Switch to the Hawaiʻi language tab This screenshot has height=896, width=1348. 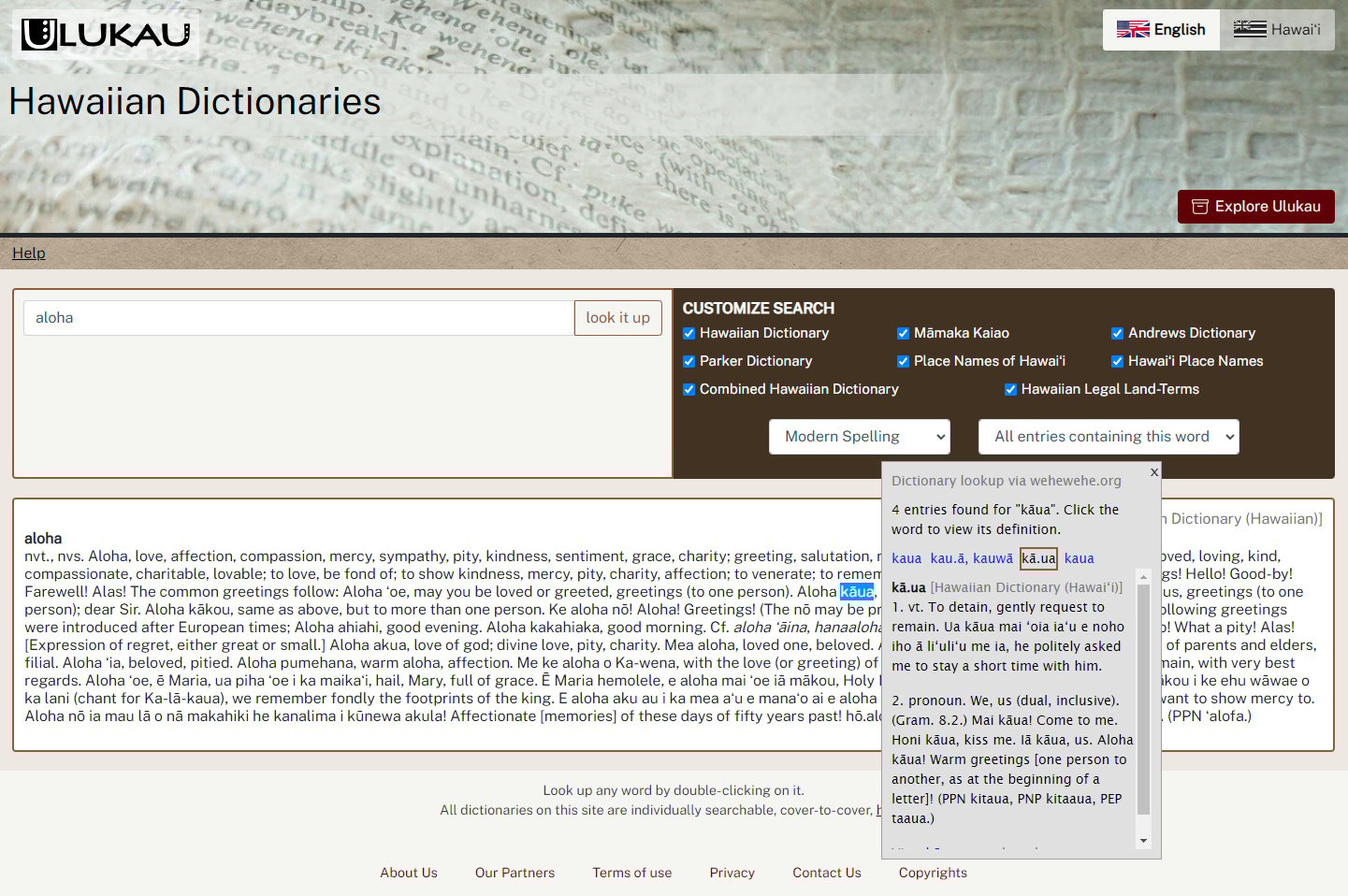[1277, 29]
